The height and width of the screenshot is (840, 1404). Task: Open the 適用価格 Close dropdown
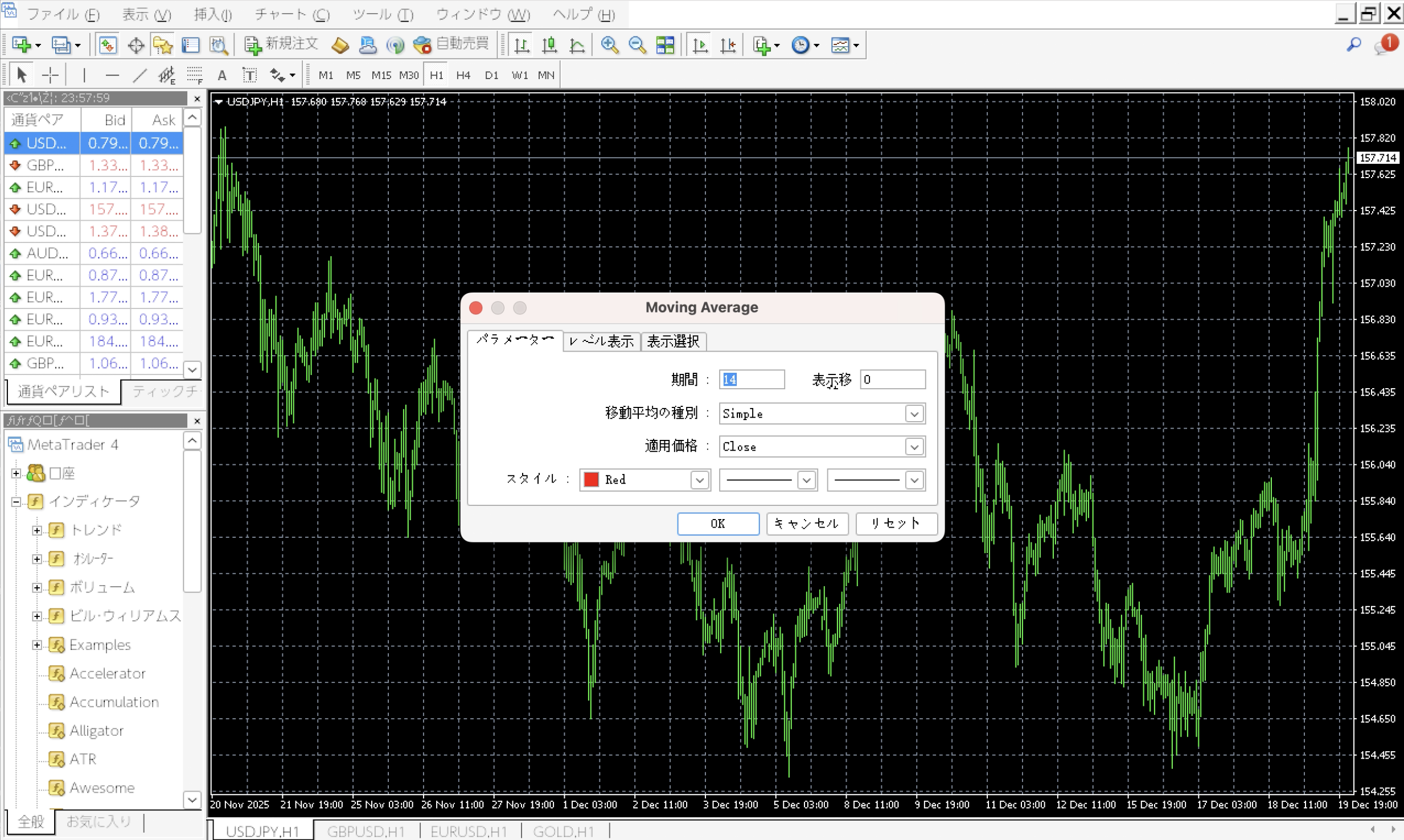[914, 447]
